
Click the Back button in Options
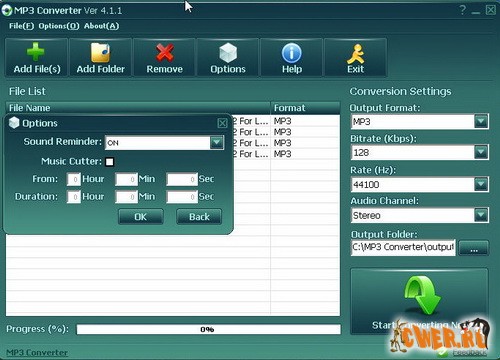point(199,217)
